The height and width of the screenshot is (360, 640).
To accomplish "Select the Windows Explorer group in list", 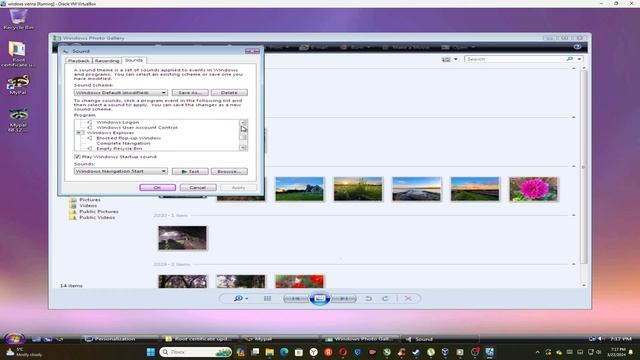I will 110,133.
